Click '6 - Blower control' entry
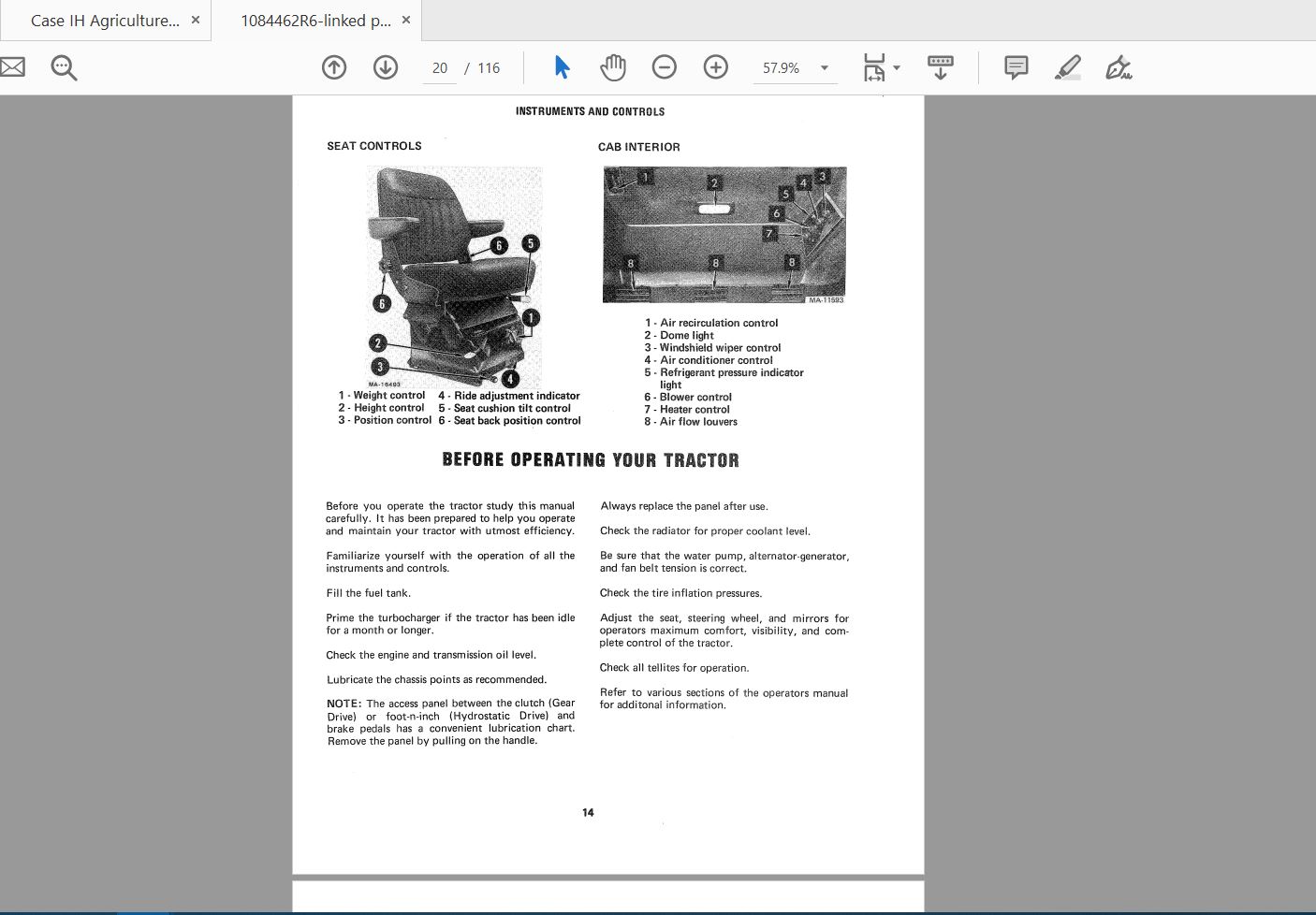 (x=688, y=397)
